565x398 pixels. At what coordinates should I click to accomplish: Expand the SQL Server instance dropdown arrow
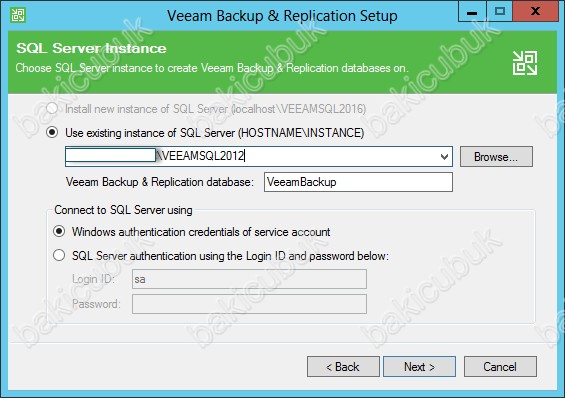444,157
